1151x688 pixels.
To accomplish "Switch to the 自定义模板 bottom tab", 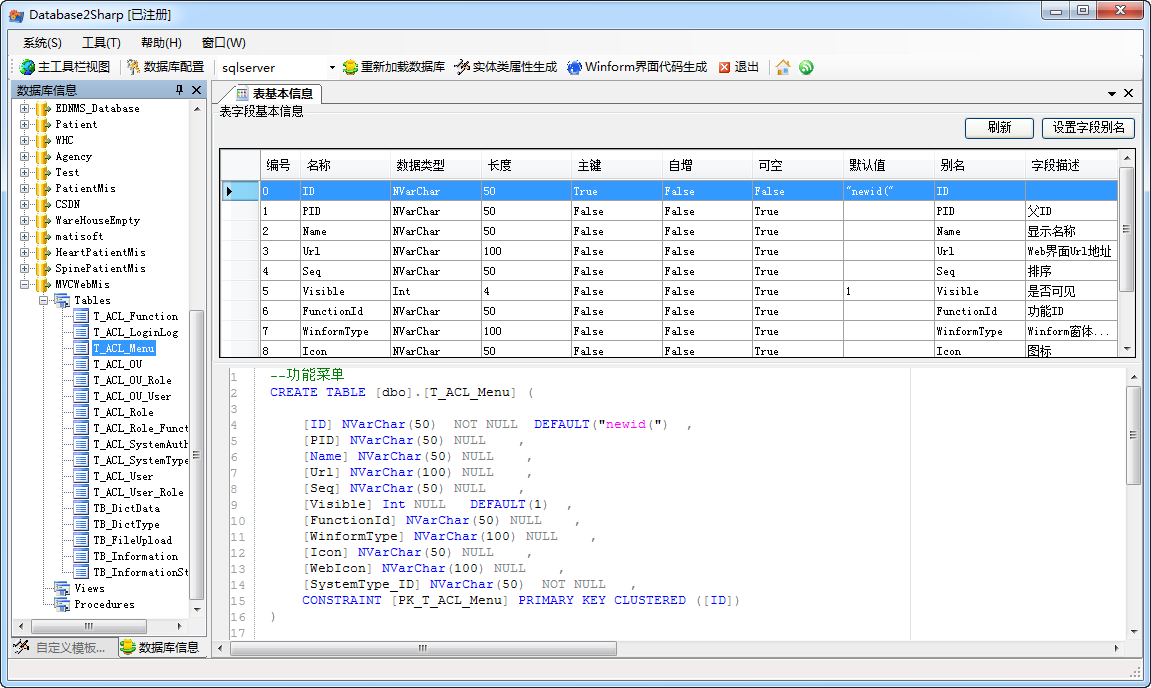I will point(64,647).
